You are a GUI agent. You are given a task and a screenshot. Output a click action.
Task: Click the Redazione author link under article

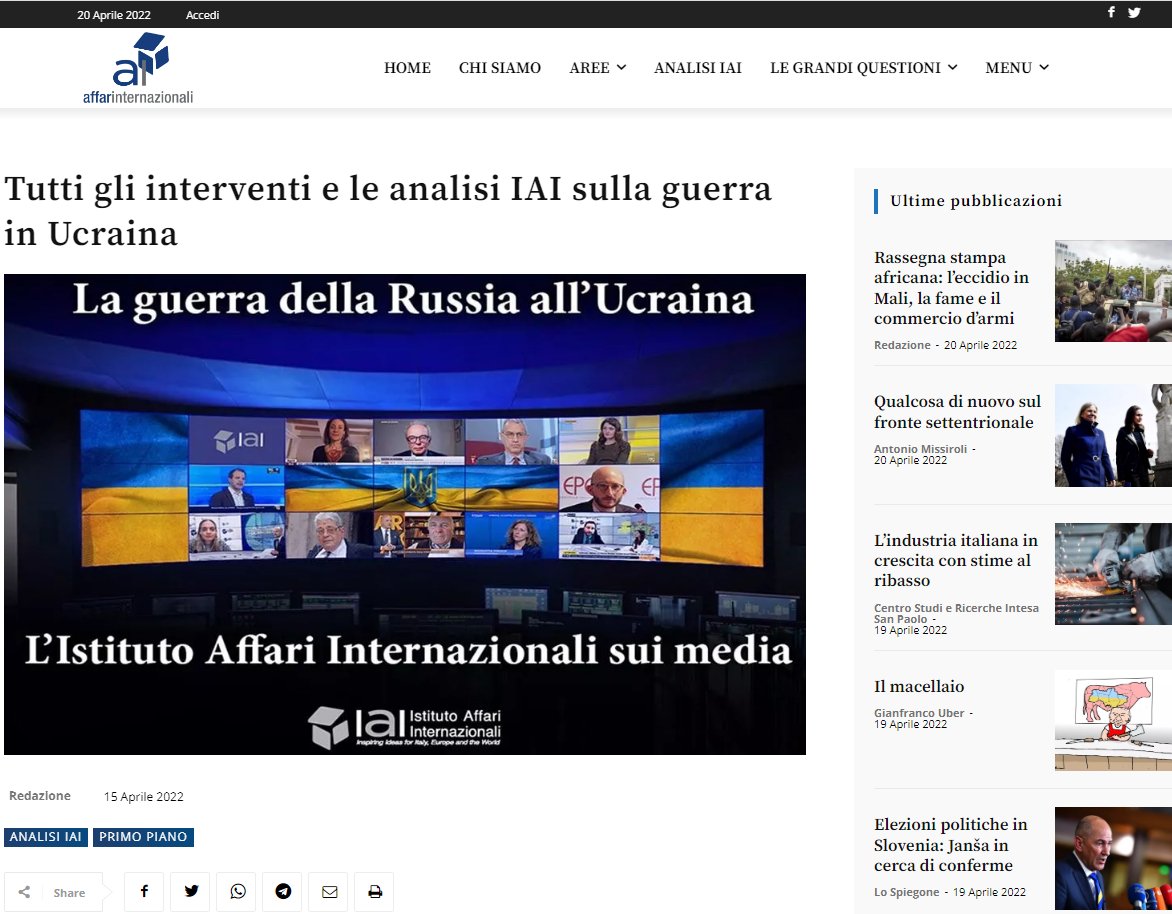[40, 796]
